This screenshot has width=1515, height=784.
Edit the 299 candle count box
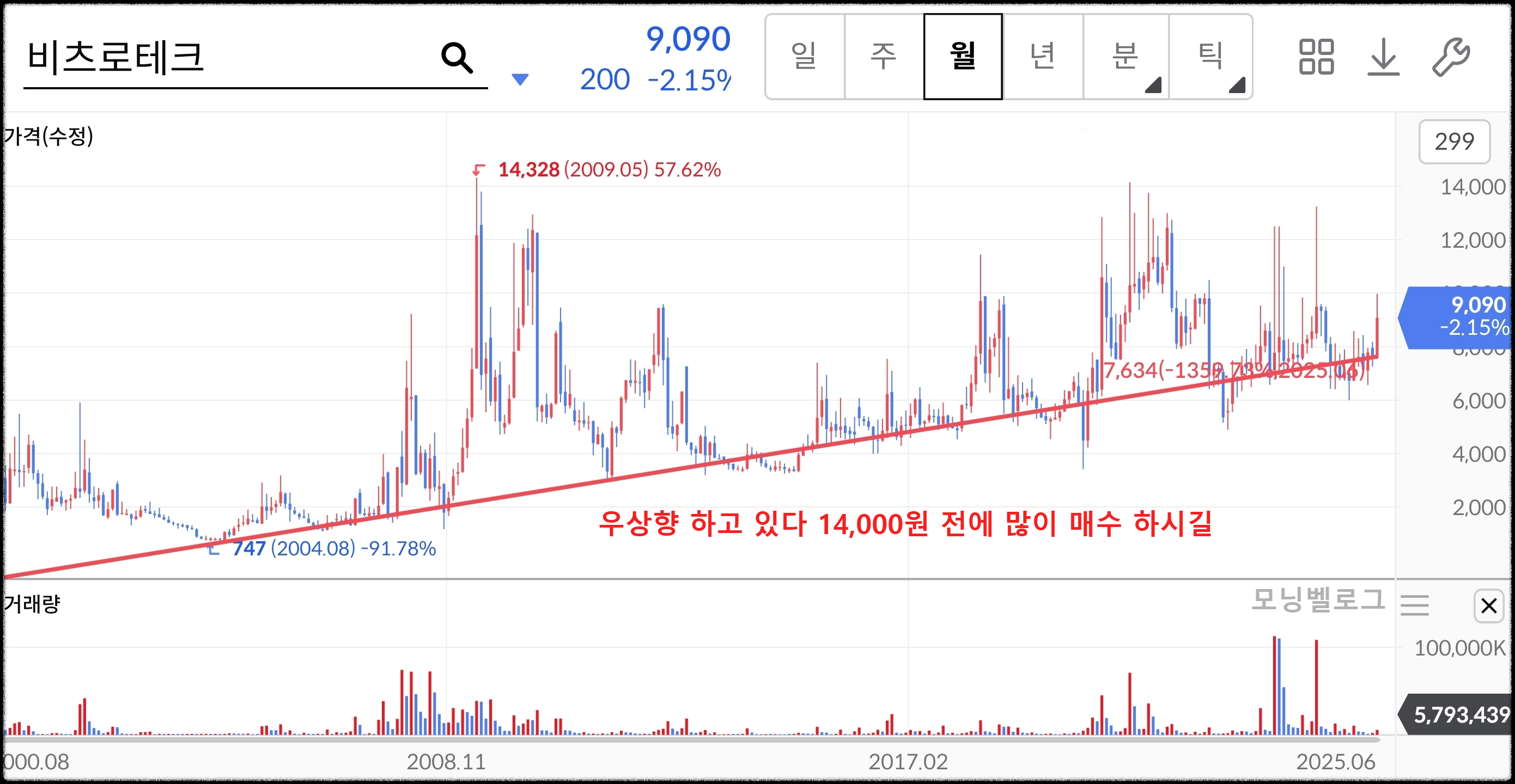pos(1454,142)
